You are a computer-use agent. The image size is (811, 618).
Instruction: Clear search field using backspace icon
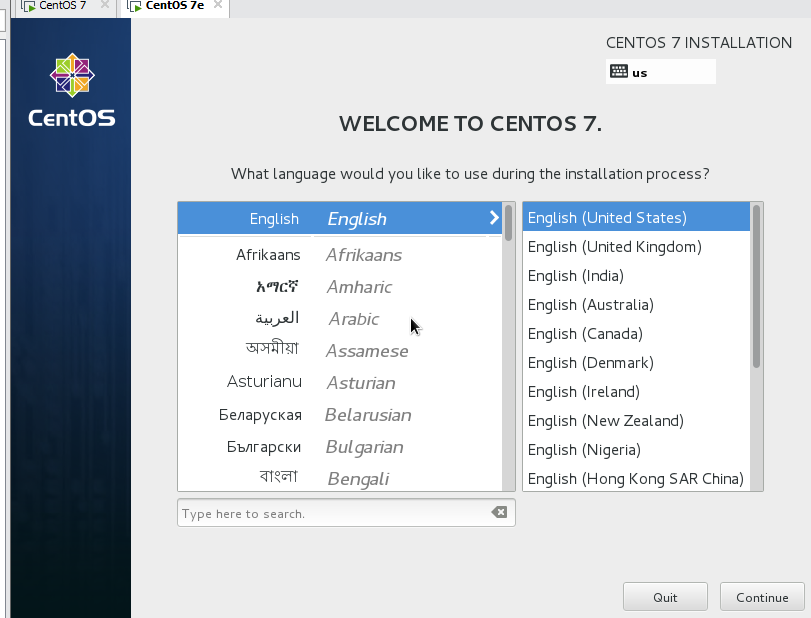[499, 513]
